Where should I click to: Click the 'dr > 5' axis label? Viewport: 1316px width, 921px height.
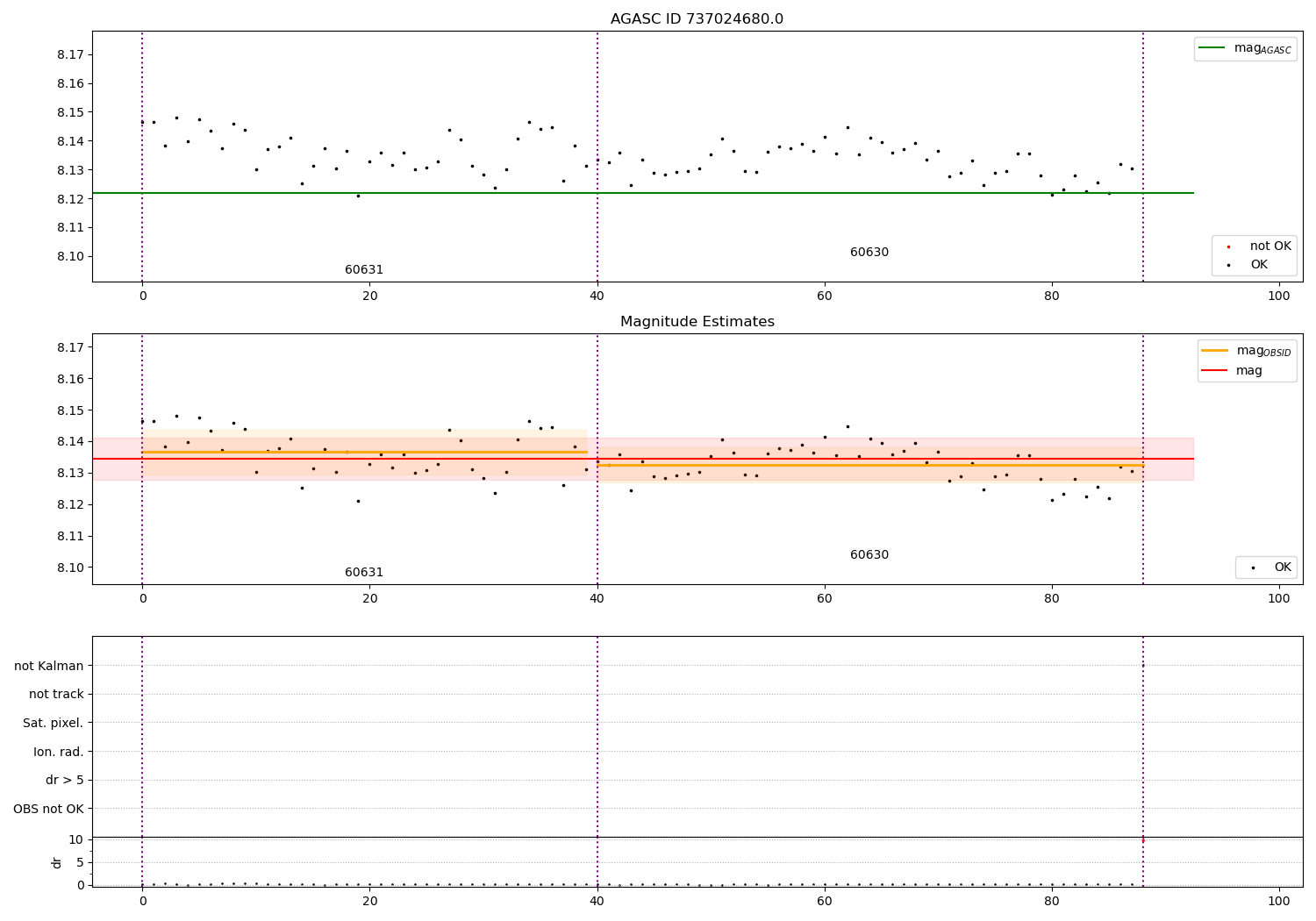tap(65, 781)
